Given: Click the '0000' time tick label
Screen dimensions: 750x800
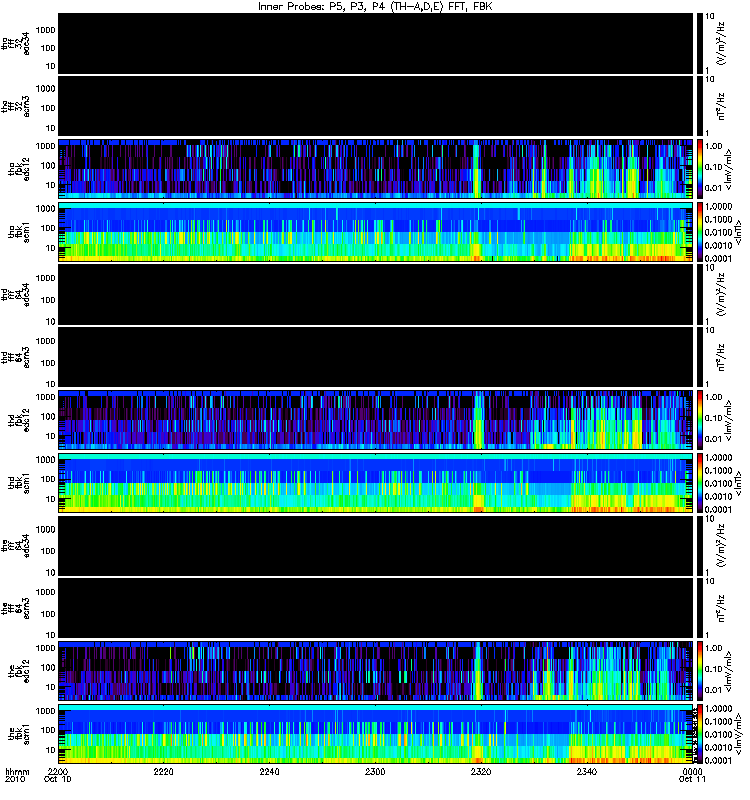Looking at the screenshot, I should click(x=692, y=771).
